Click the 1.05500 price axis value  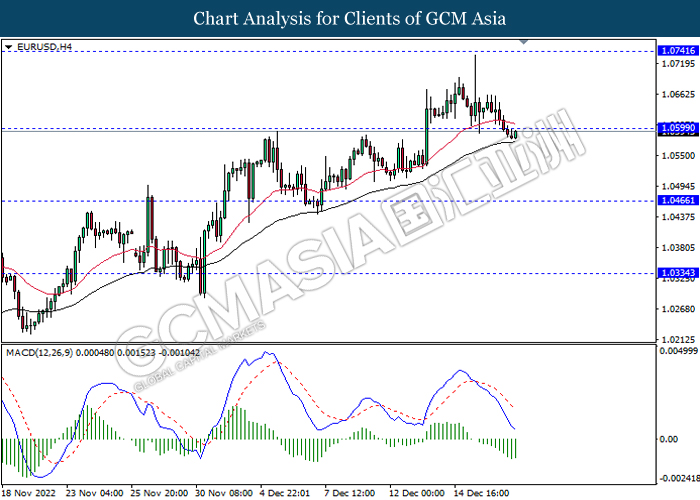[678, 155]
